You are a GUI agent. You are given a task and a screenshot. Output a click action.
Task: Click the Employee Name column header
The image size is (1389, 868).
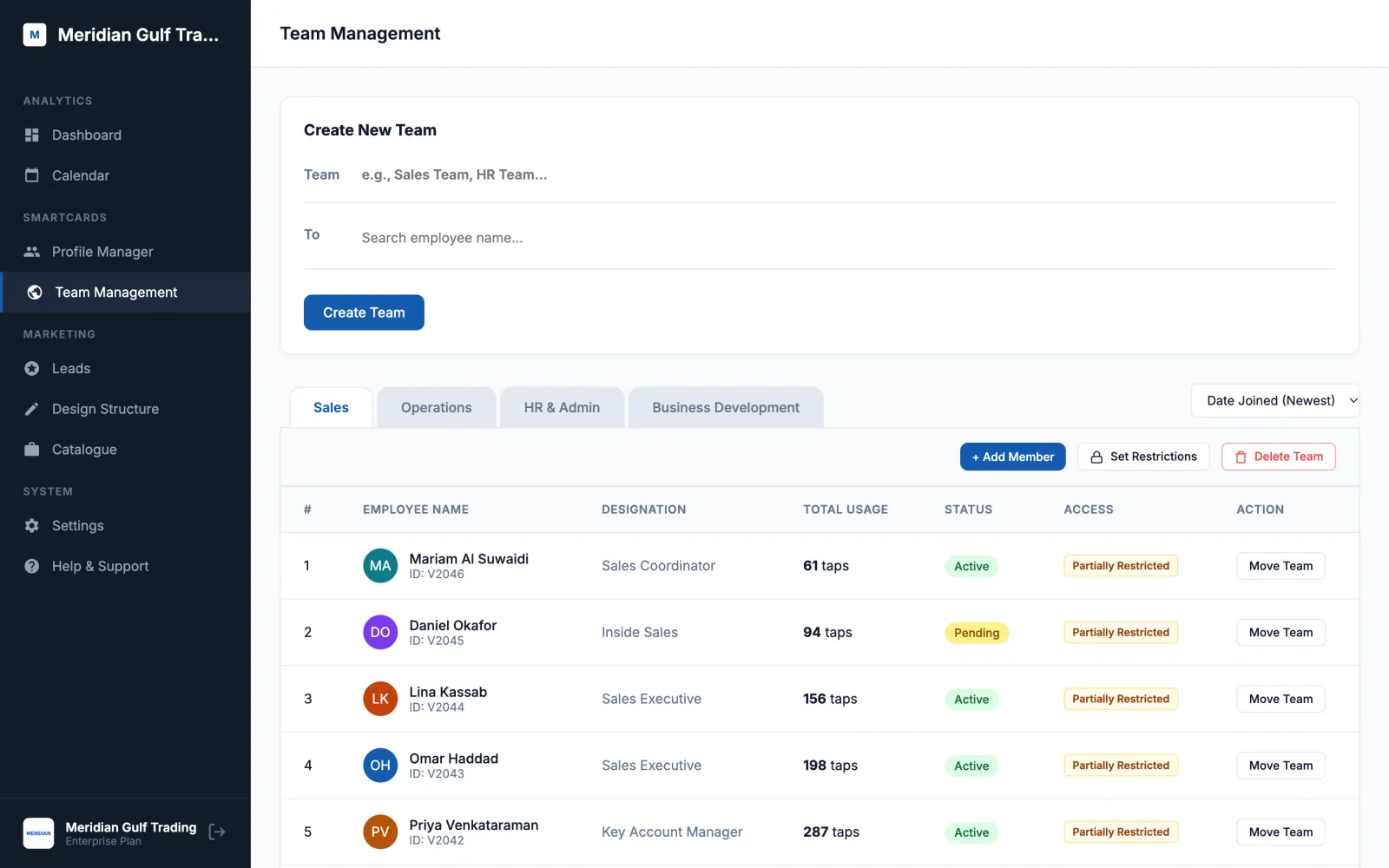pyautogui.click(x=416, y=510)
